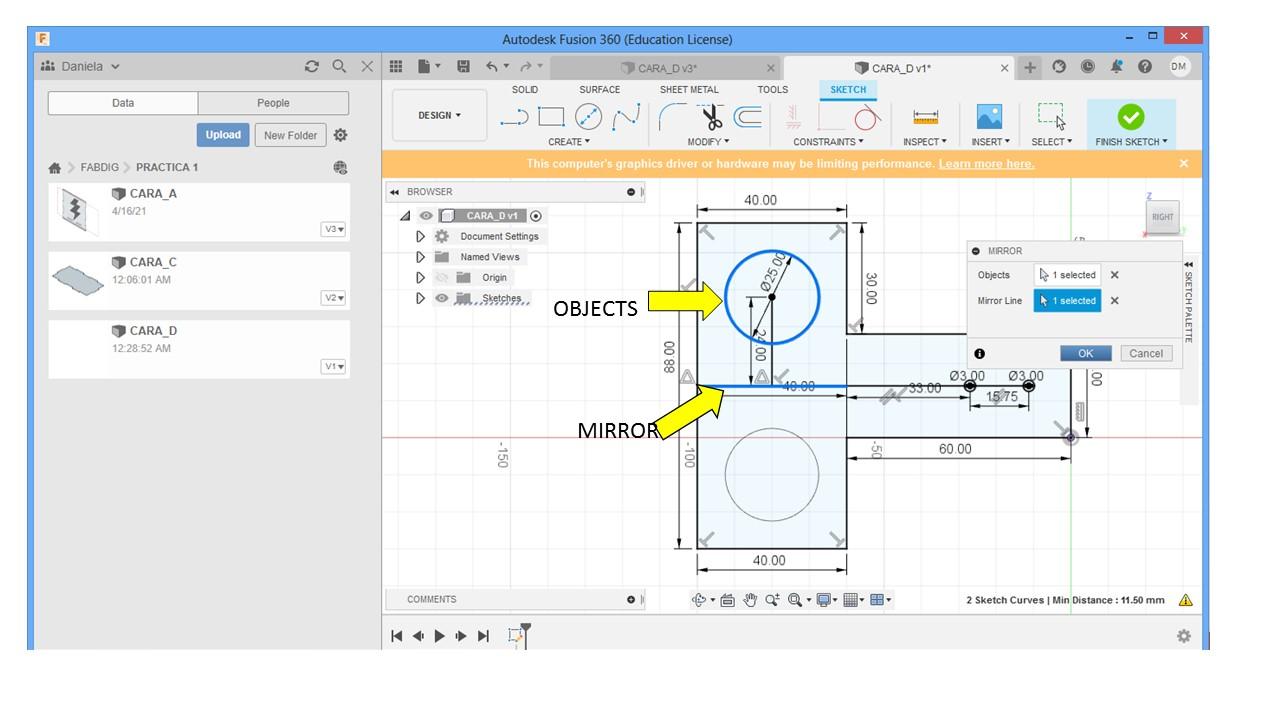
Task: Select the Offset tool in Modify group
Action: pyautogui.click(x=748, y=117)
